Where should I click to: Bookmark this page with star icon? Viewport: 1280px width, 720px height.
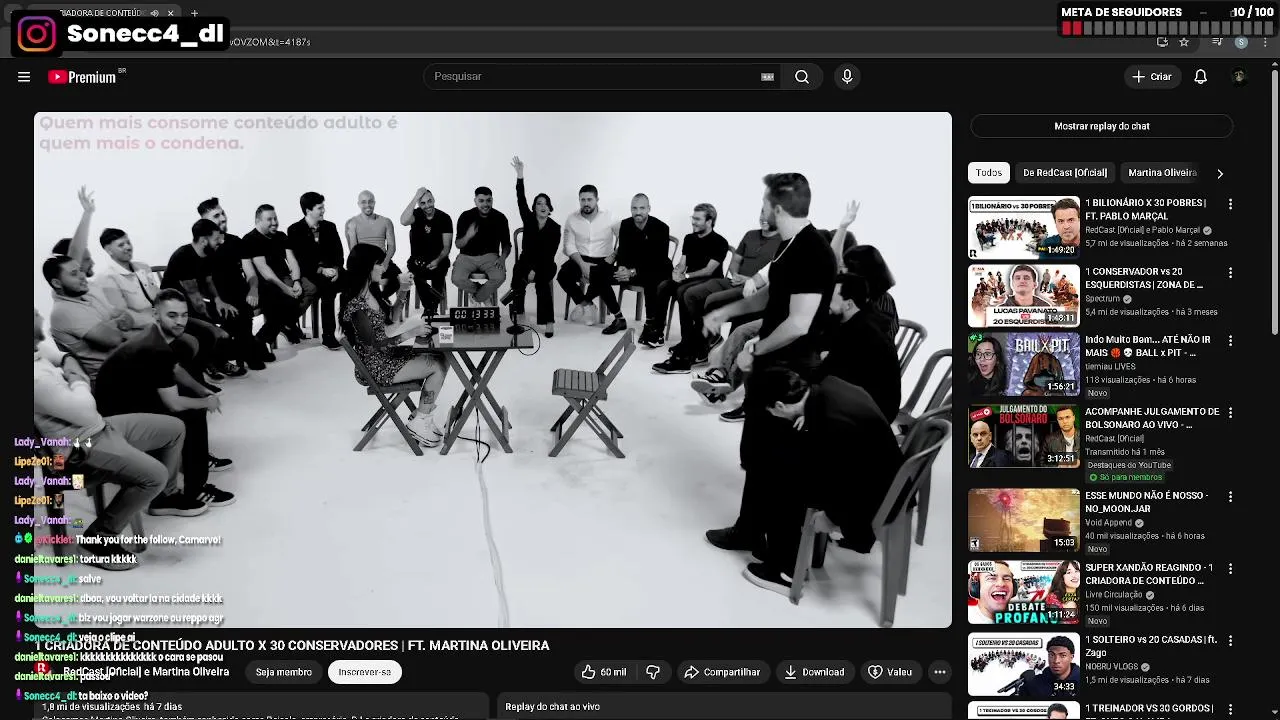[1184, 42]
